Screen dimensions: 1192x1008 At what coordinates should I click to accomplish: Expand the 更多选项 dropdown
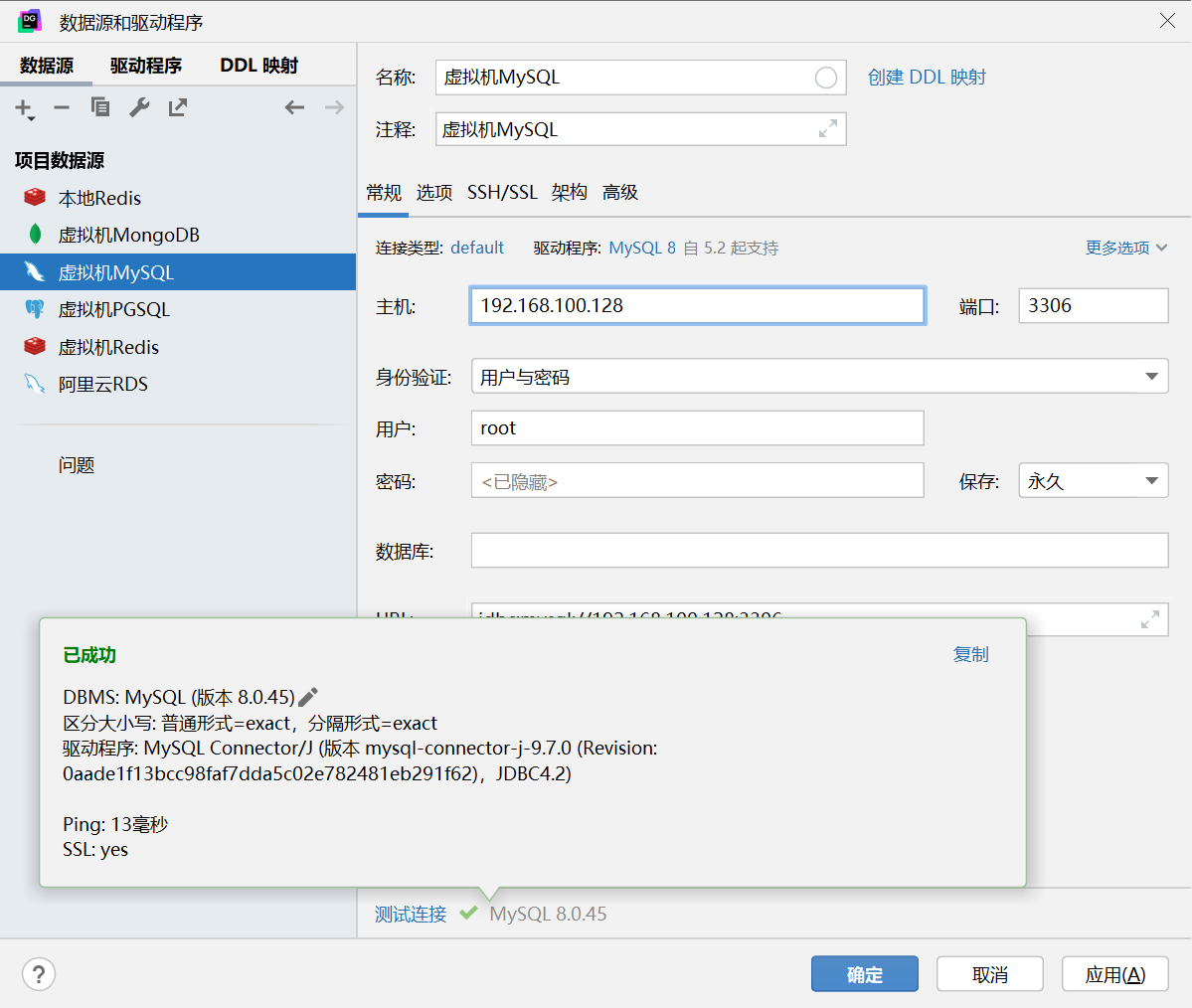tap(1125, 248)
